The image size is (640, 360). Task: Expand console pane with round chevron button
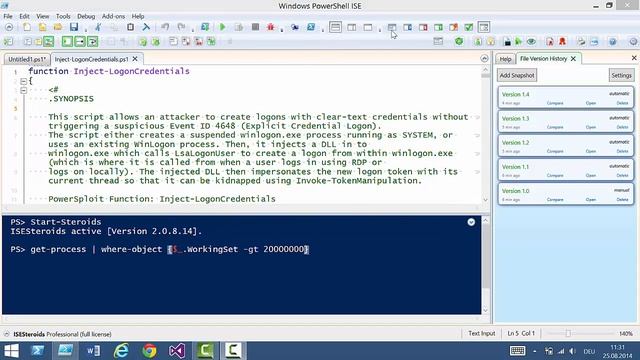pos(471,222)
